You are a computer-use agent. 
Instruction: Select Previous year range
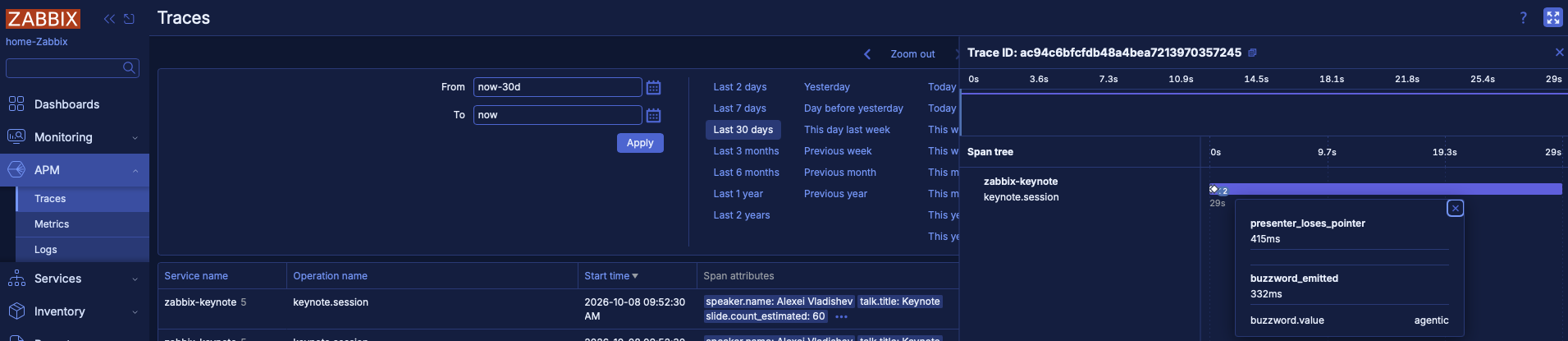835,194
